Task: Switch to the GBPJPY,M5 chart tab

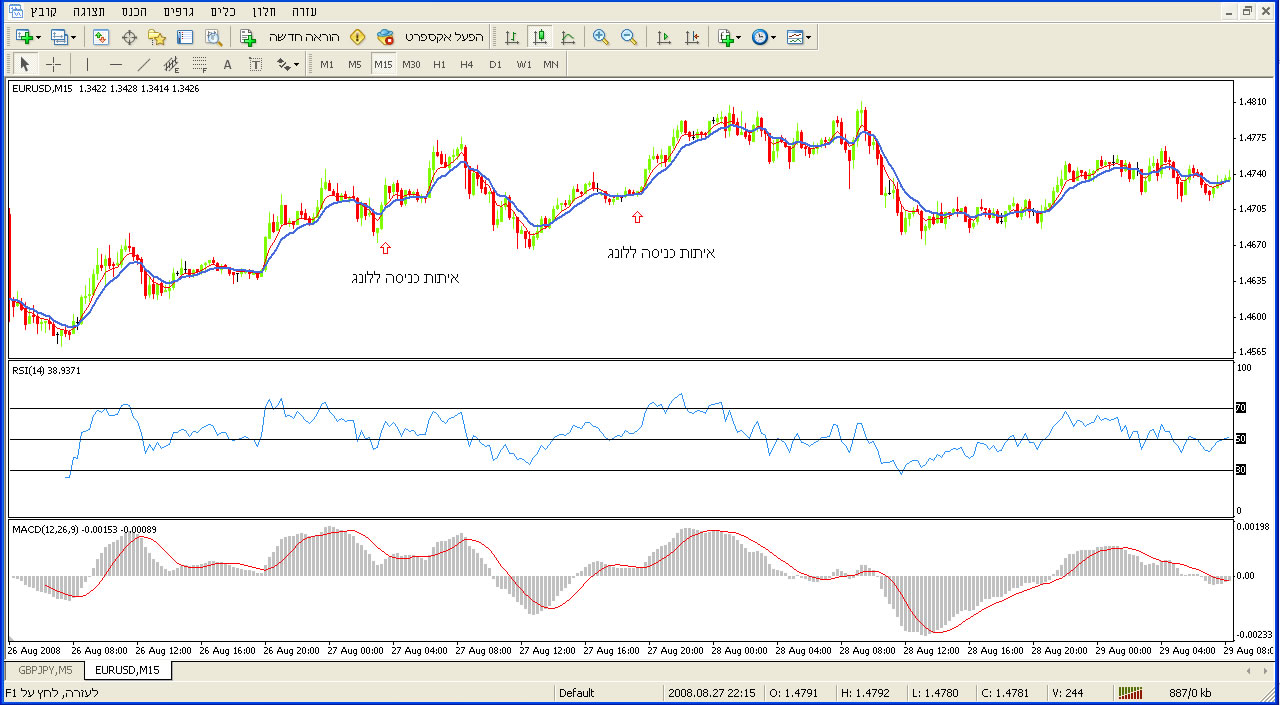Action: tap(46, 669)
